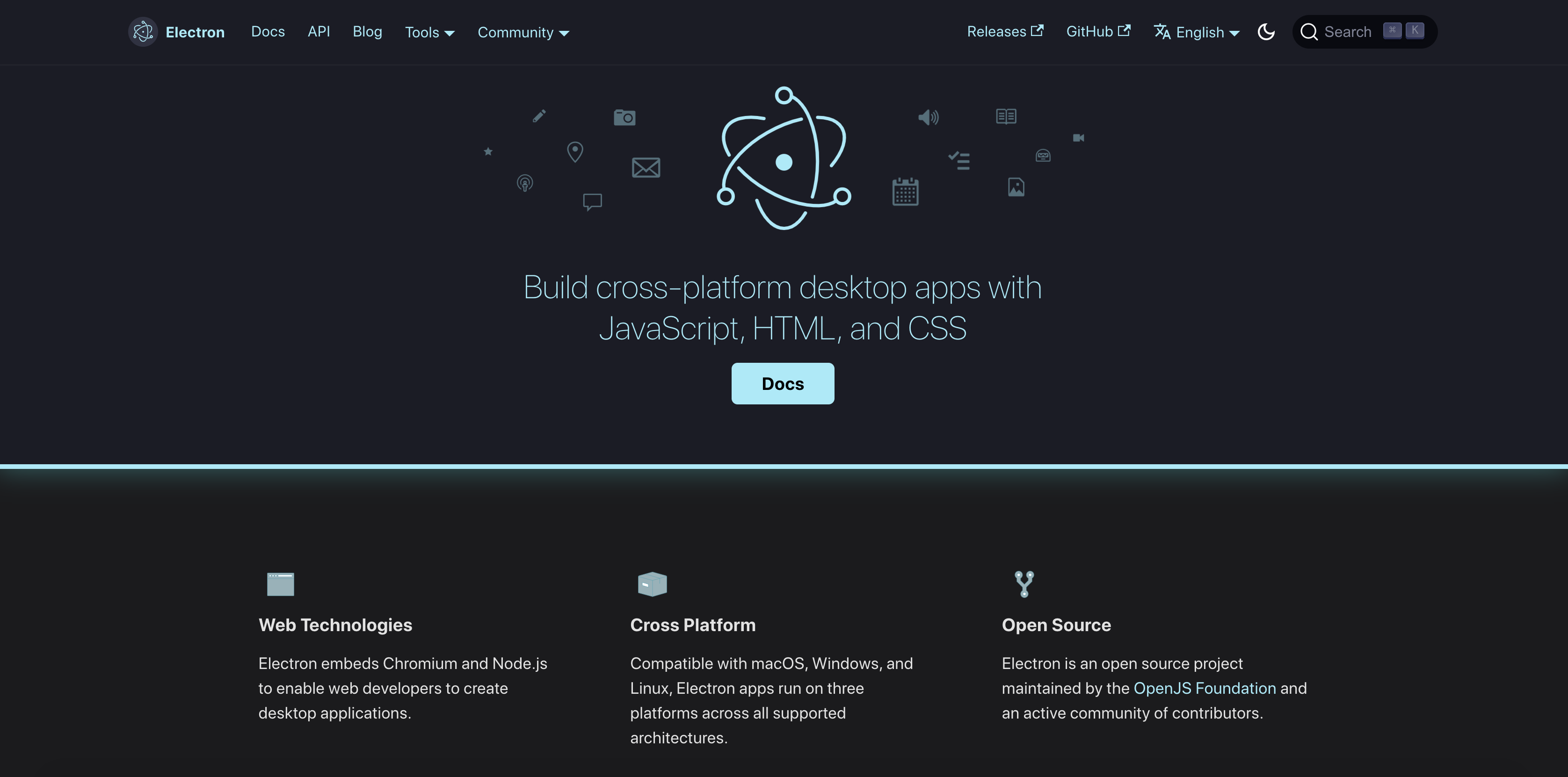Click the 'Build cross-platform desktop apps with' headline
The height and width of the screenshot is (777, 1568).
(x=783, y=287)
